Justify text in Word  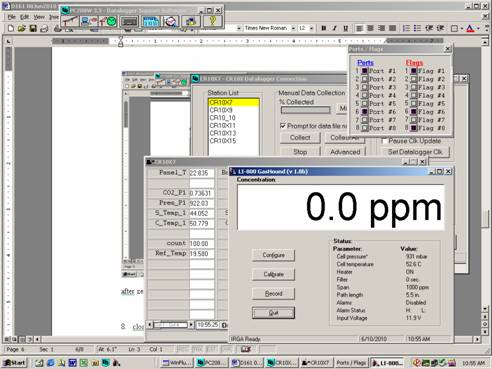(393, 28)
